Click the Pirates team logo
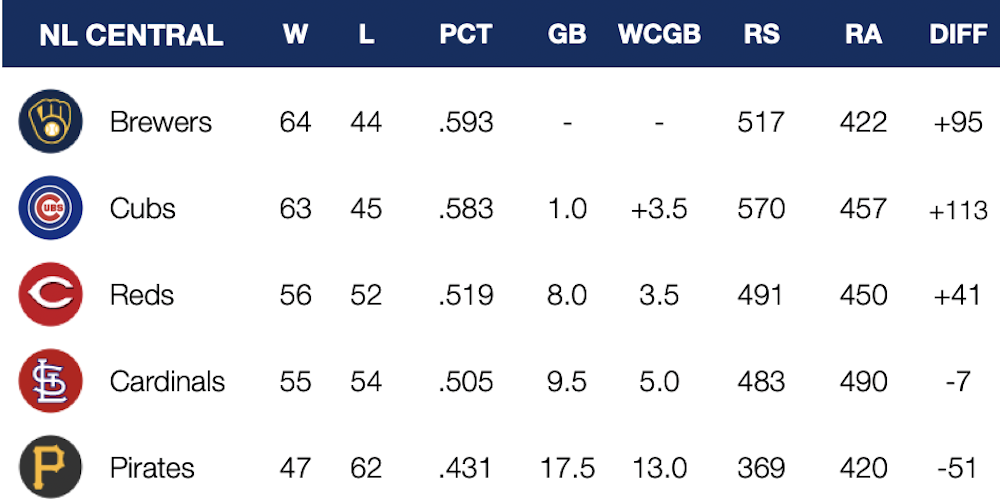 point(47,468)
